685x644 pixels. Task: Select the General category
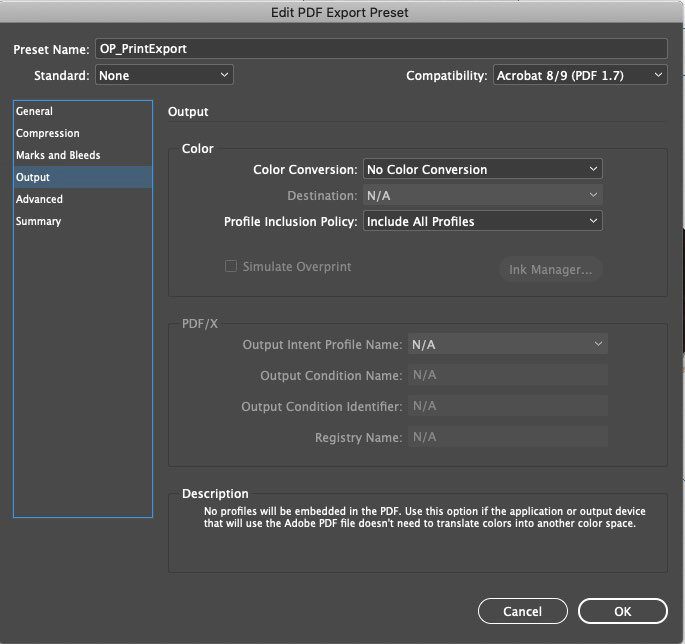click(x=83, y=111)
